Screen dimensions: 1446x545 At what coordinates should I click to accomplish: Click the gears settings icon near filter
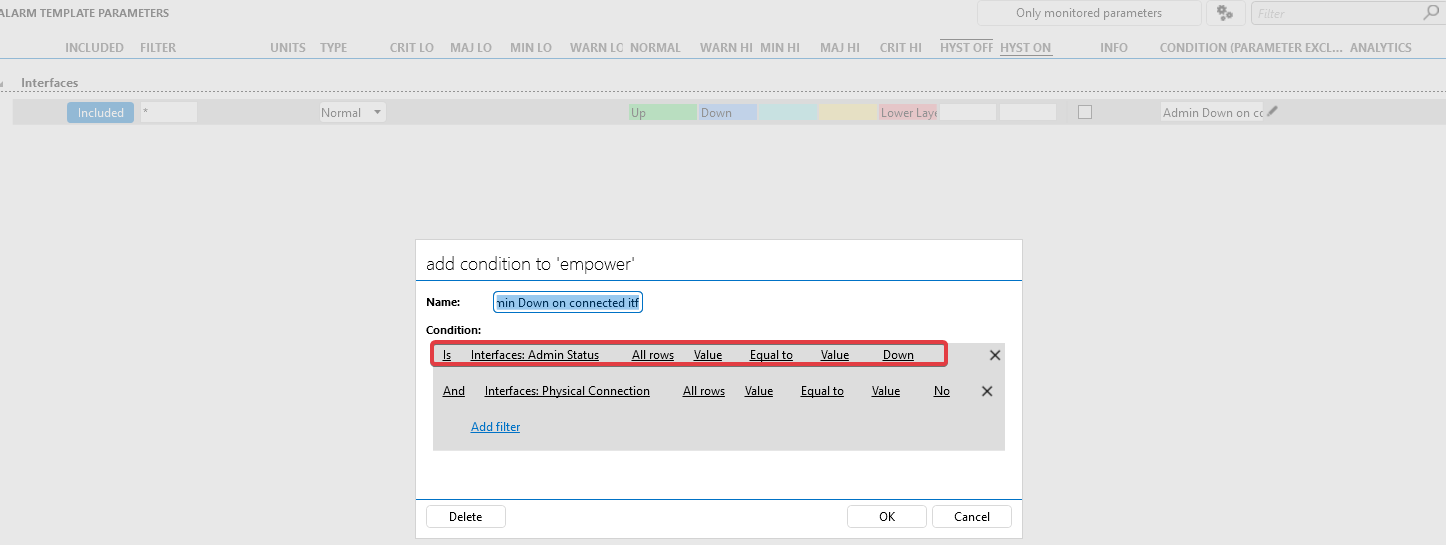(x=1225, y=13)
